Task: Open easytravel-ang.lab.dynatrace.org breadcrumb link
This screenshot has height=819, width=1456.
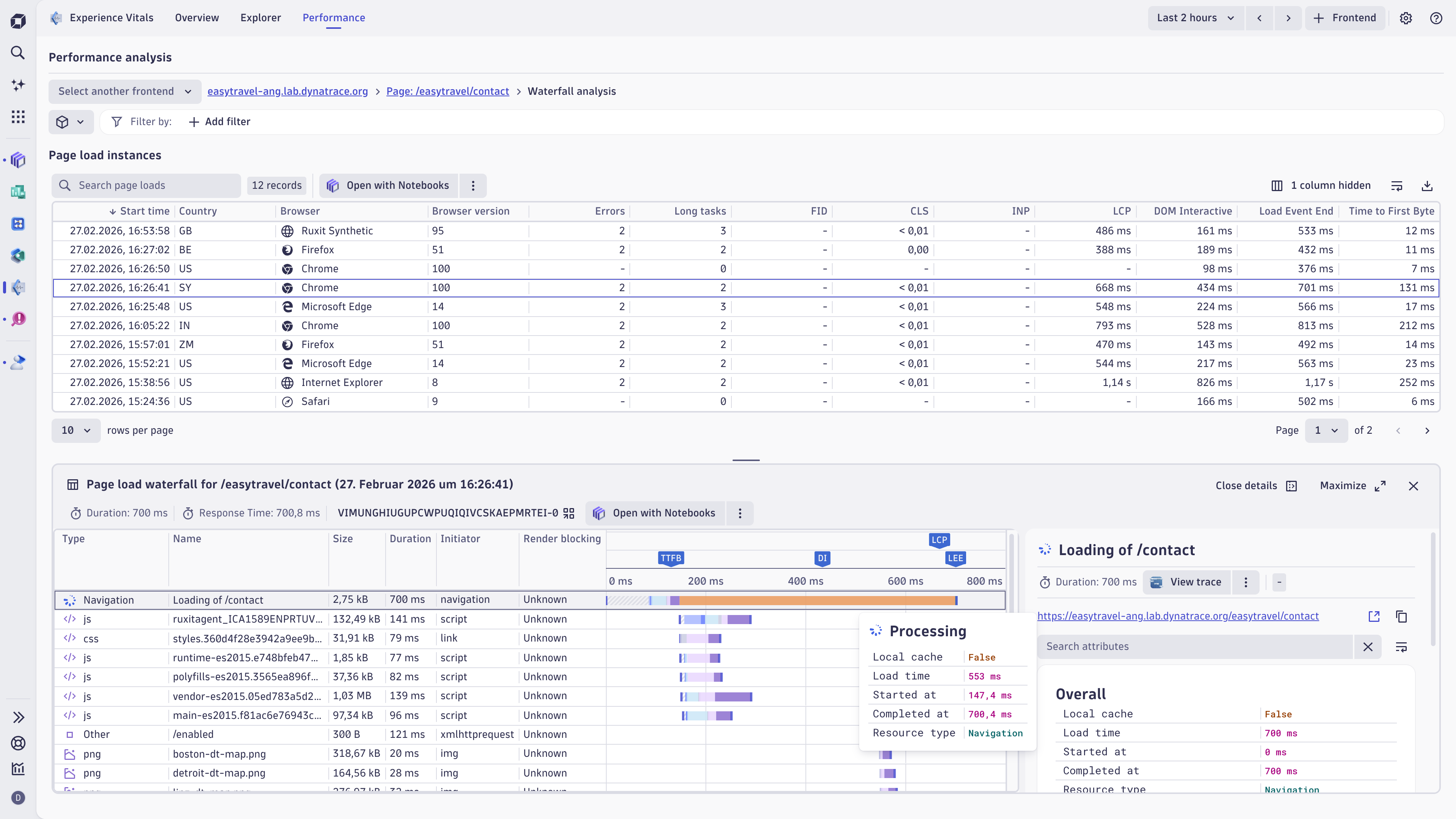Action: pyautogui.click(x=287, y=91)
